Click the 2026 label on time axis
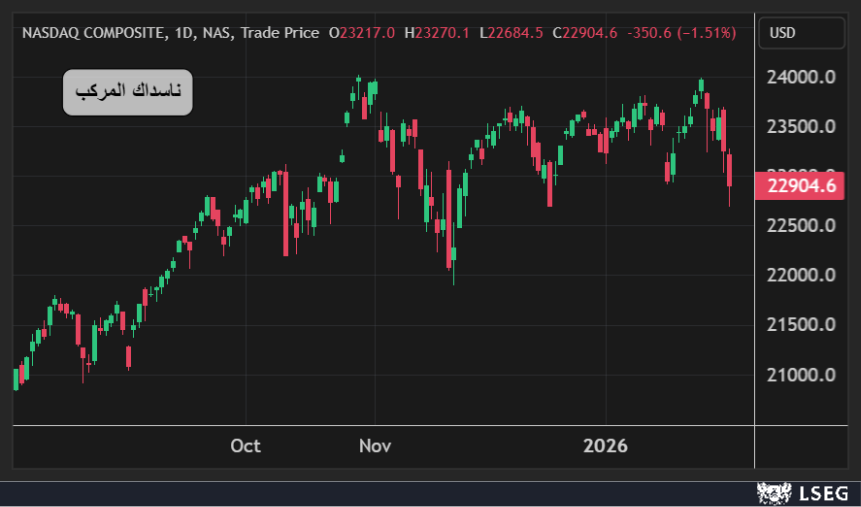 click(605, 446)
